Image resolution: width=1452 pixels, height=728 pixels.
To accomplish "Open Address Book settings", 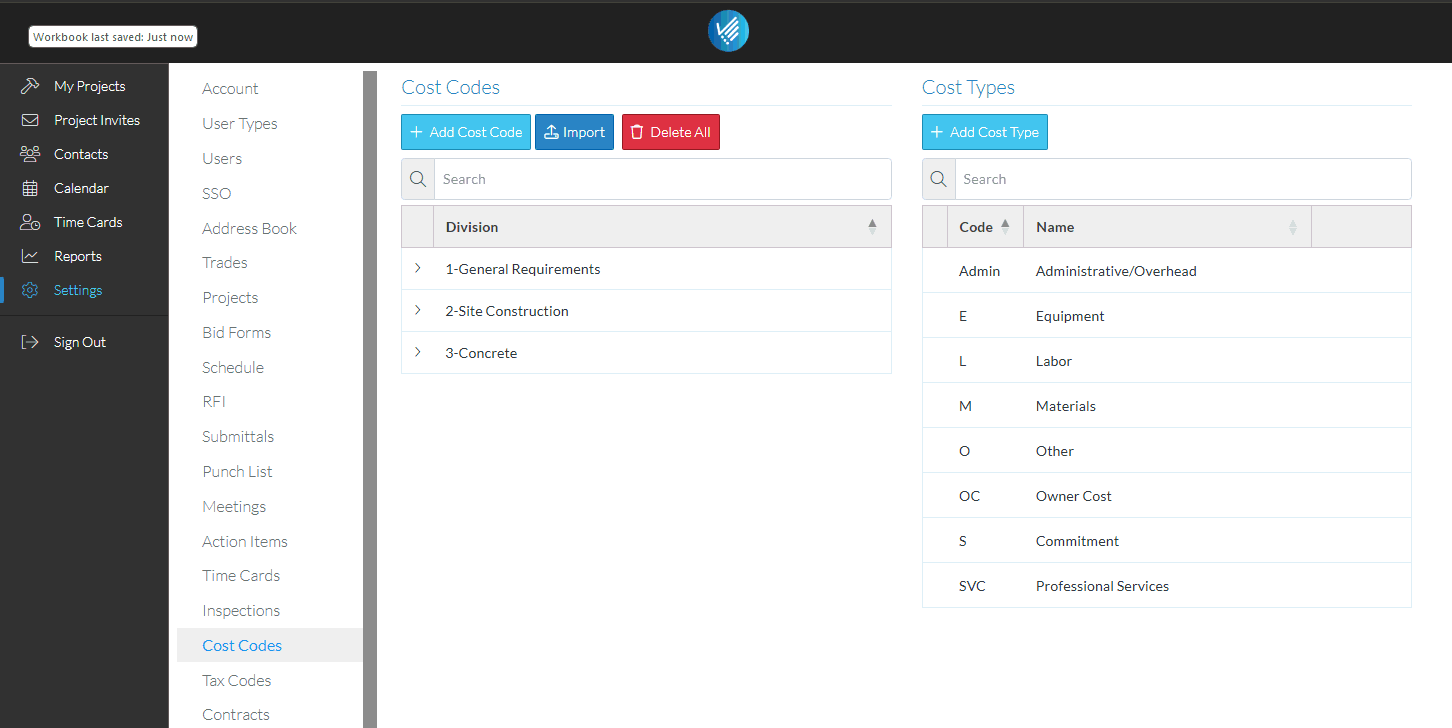I will pos(249,229).
